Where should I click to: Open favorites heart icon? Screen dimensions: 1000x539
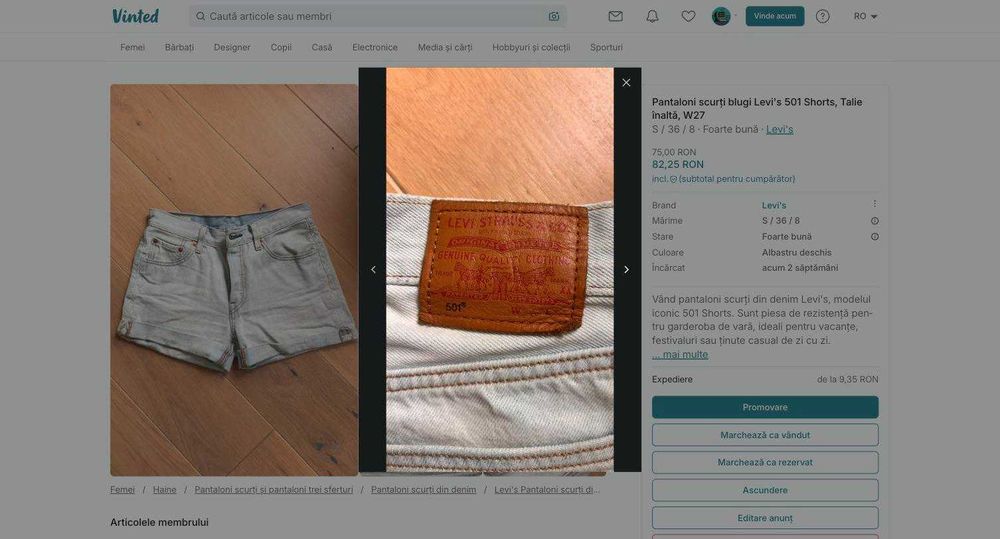coord(688,17)
